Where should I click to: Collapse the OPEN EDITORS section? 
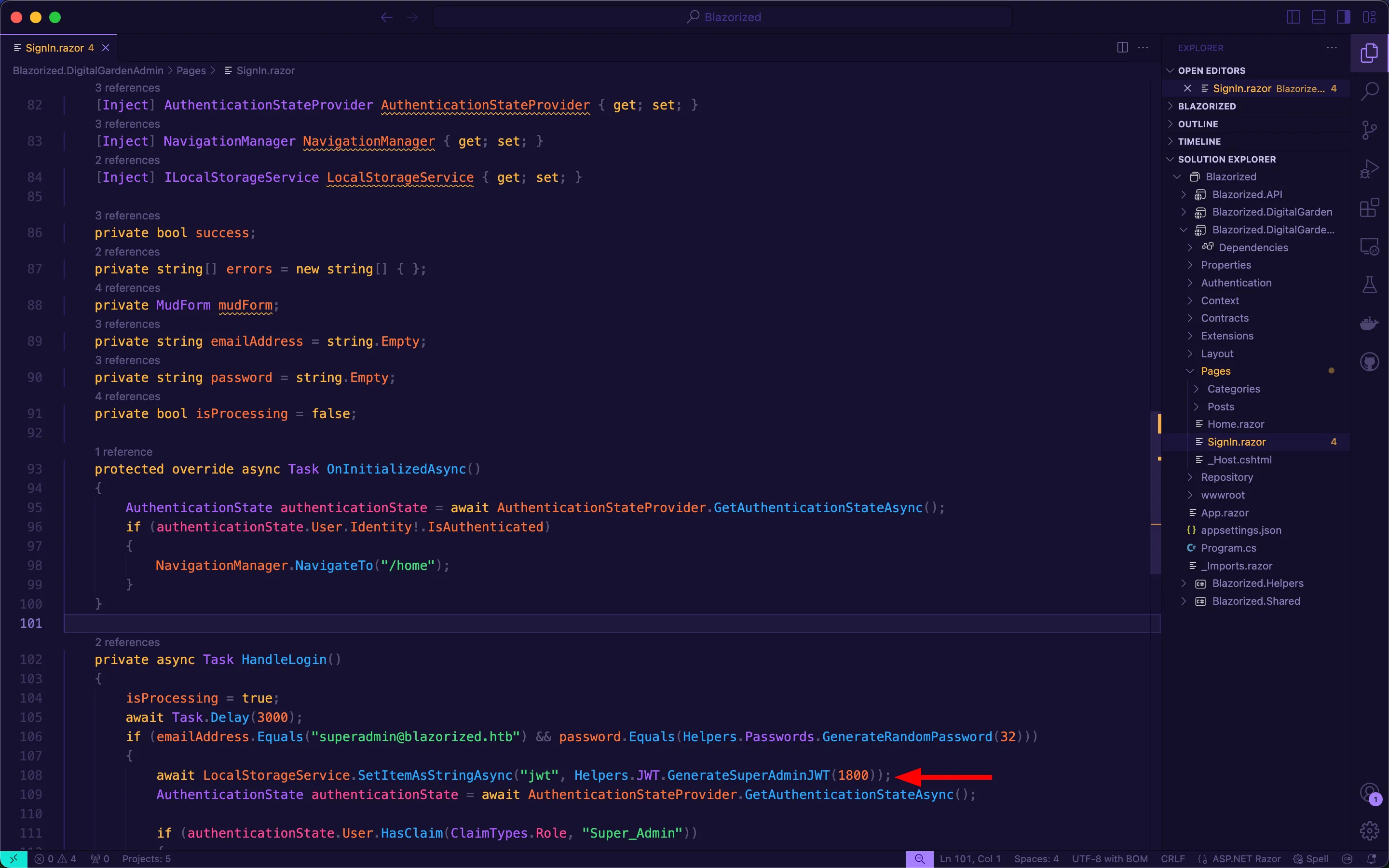[1257, 70]
